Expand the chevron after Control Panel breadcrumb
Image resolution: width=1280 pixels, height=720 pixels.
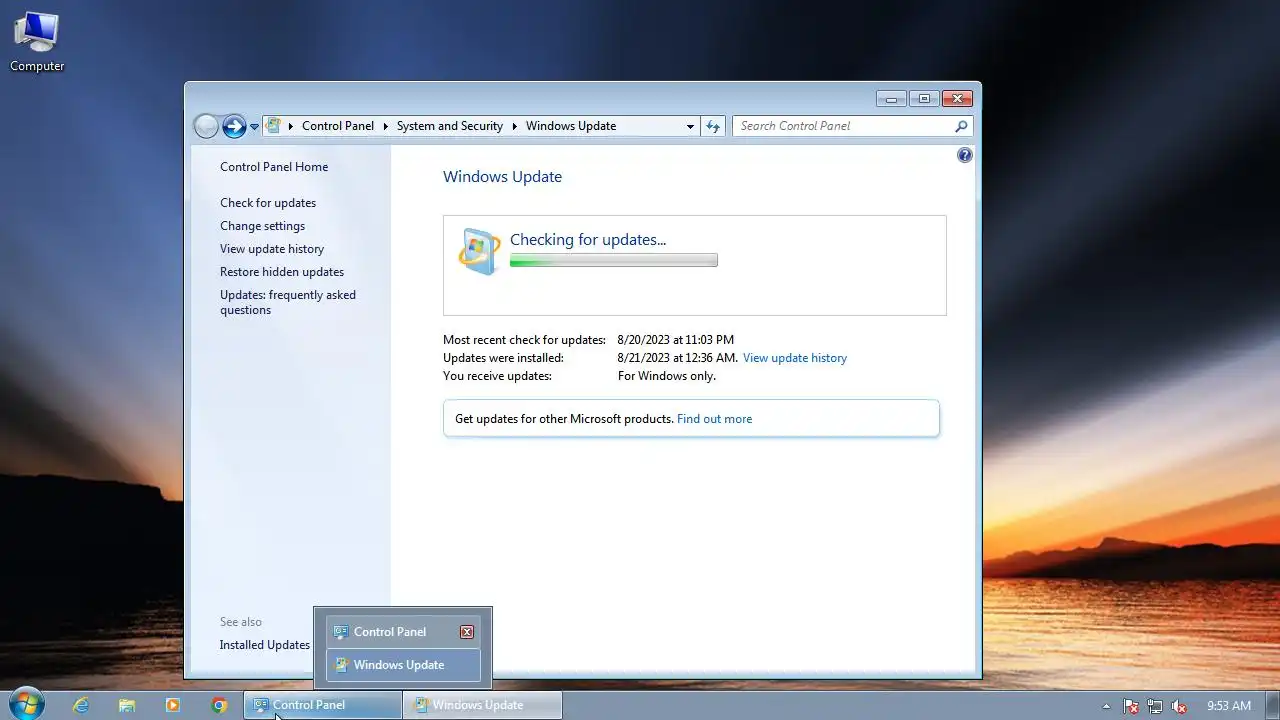point(386,126)
